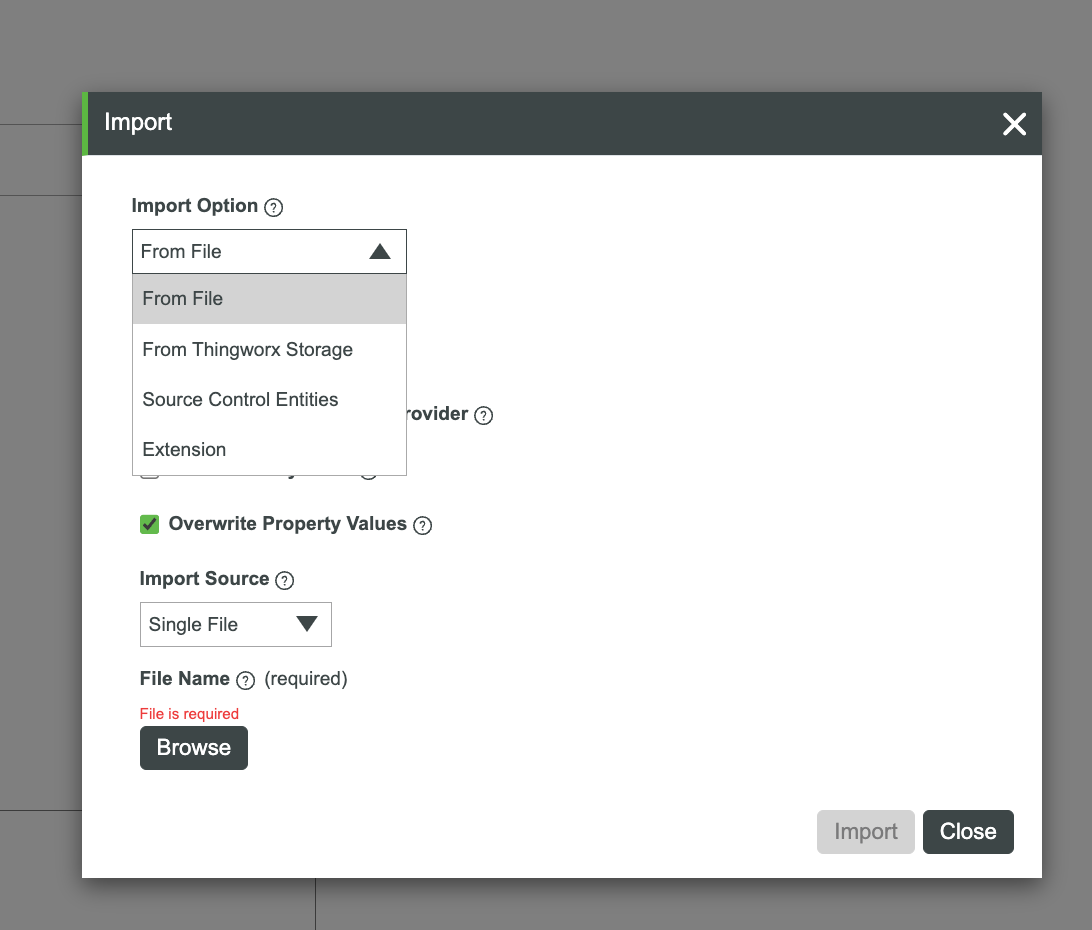Screen dimensions: 1092x930
Task: Click the help icon beside the hidden checkbox
Action: pyautogui.click(x=367, y=468)
